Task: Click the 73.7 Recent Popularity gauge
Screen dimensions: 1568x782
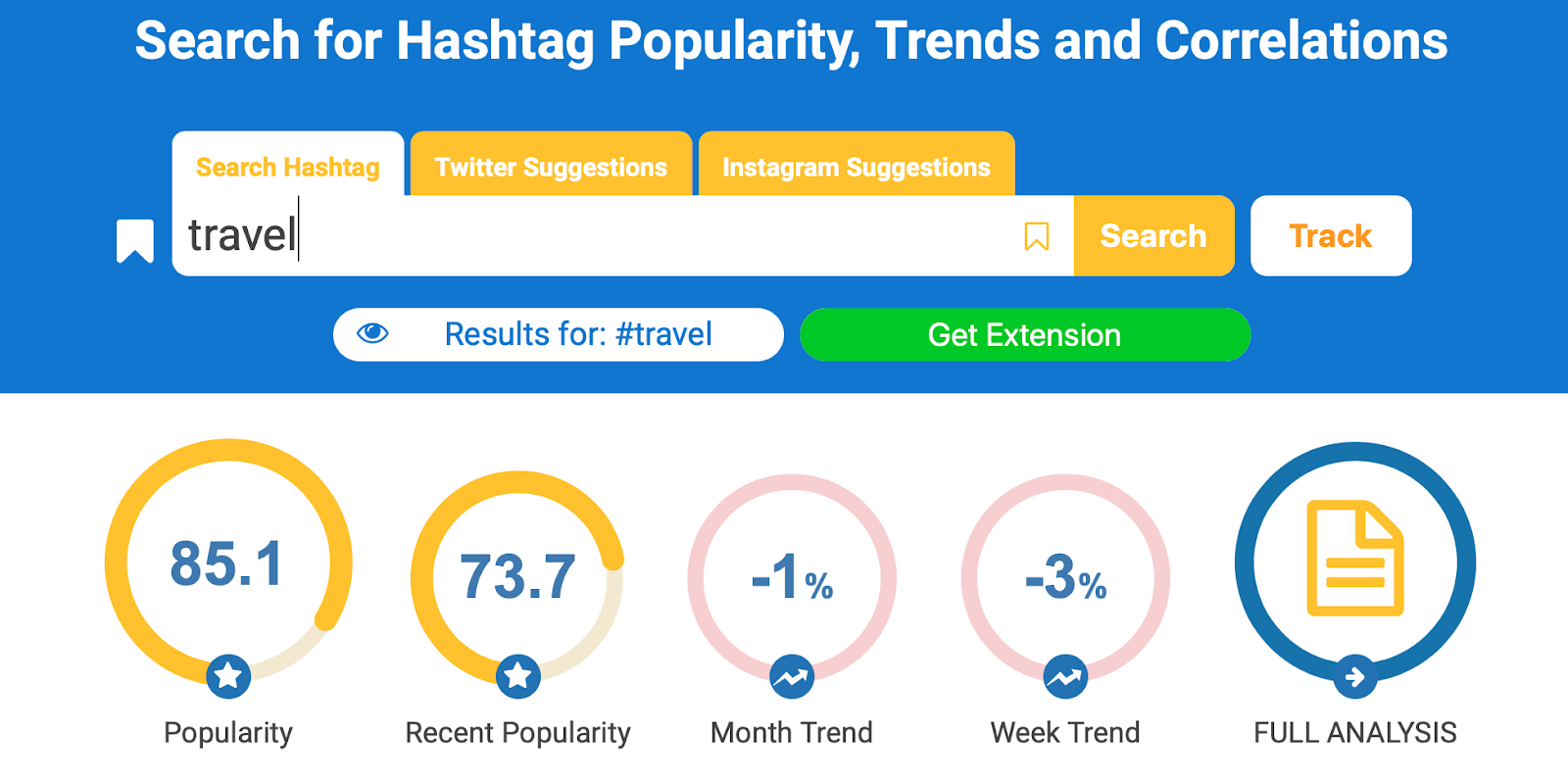Action: coord(517,576)
